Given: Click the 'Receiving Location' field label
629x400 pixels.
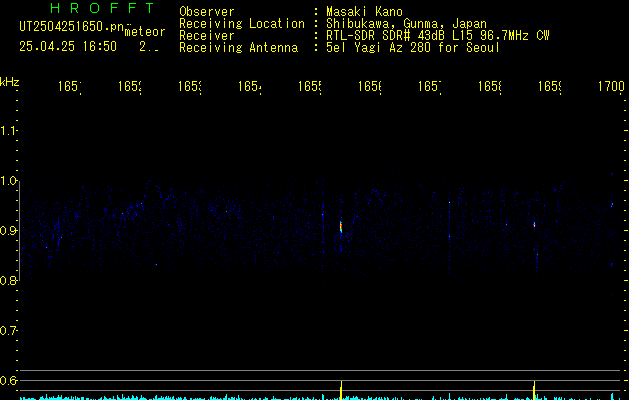Looking at the screenshot, I should (242, 24).
